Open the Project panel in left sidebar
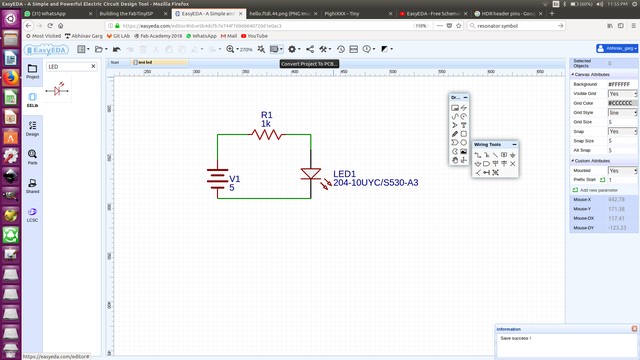Viewport: 640px width, 360px height. pyautogui.click(x=33, y=71)
